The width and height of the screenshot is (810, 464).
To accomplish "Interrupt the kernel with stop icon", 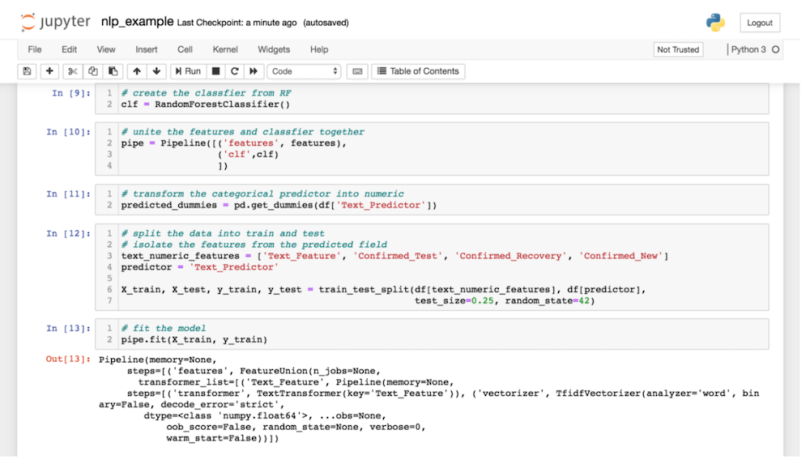I will coord(216,71).
